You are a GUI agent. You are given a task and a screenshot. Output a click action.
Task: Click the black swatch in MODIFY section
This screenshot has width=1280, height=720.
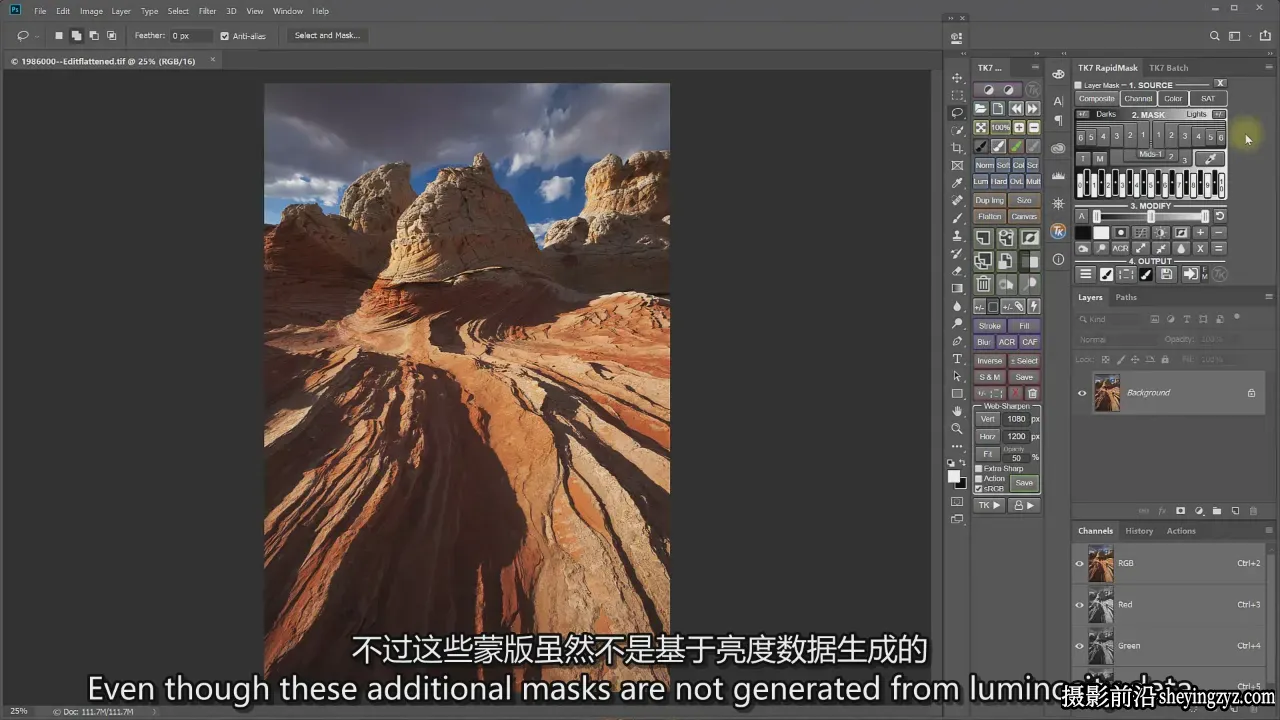[1084, 233]
